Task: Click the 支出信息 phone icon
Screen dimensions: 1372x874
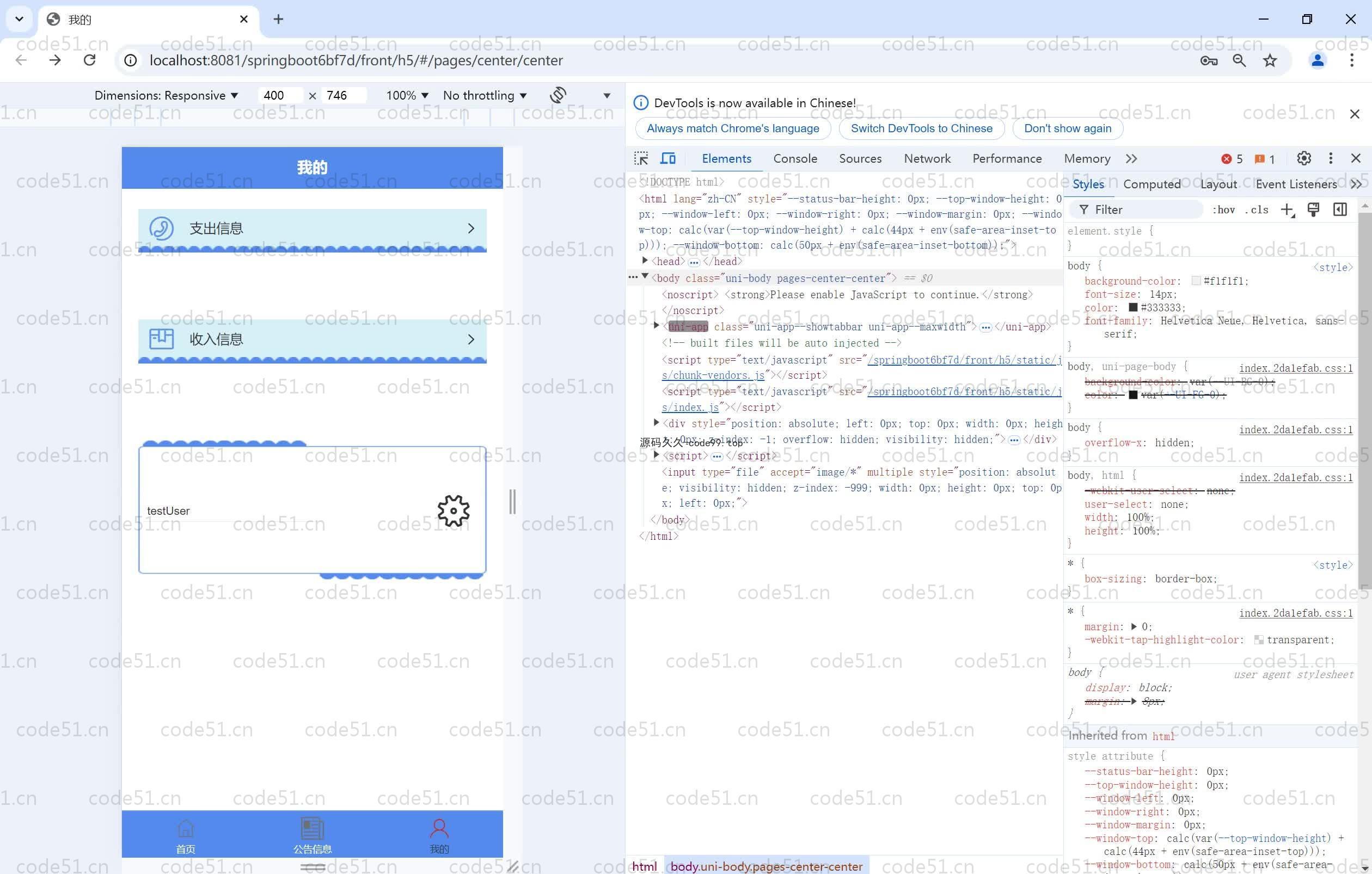Action: pyautogui.click(x=161, y=229)
